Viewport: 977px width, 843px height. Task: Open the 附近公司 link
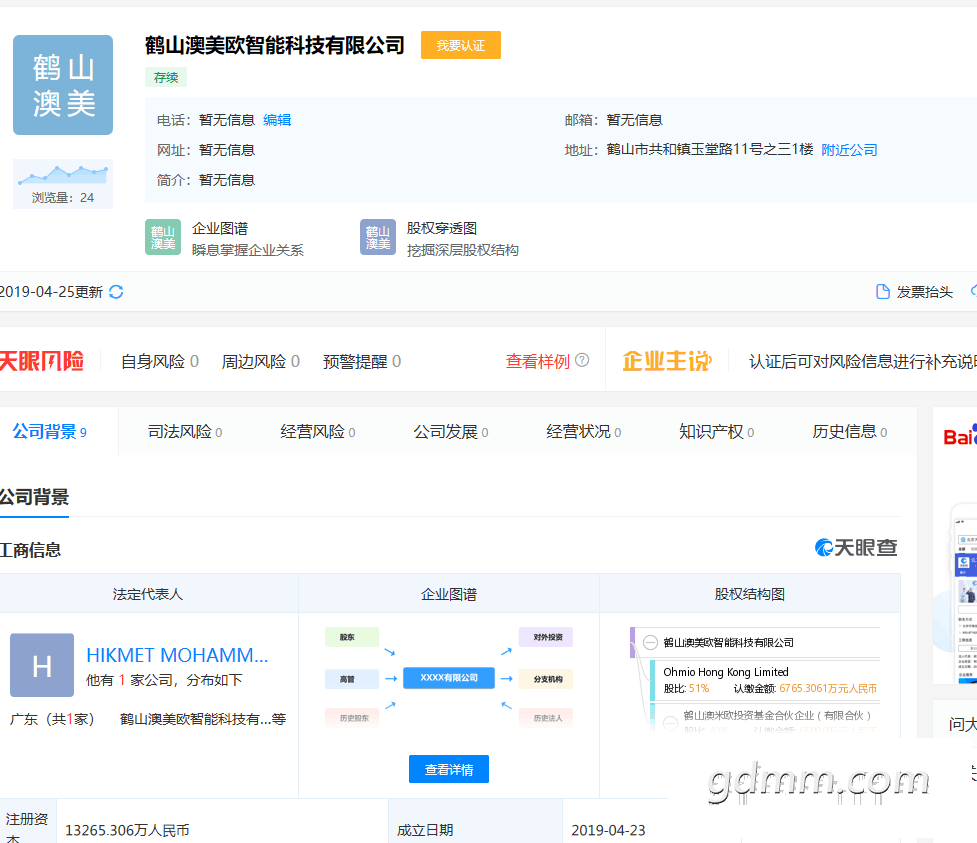[849, 150]
